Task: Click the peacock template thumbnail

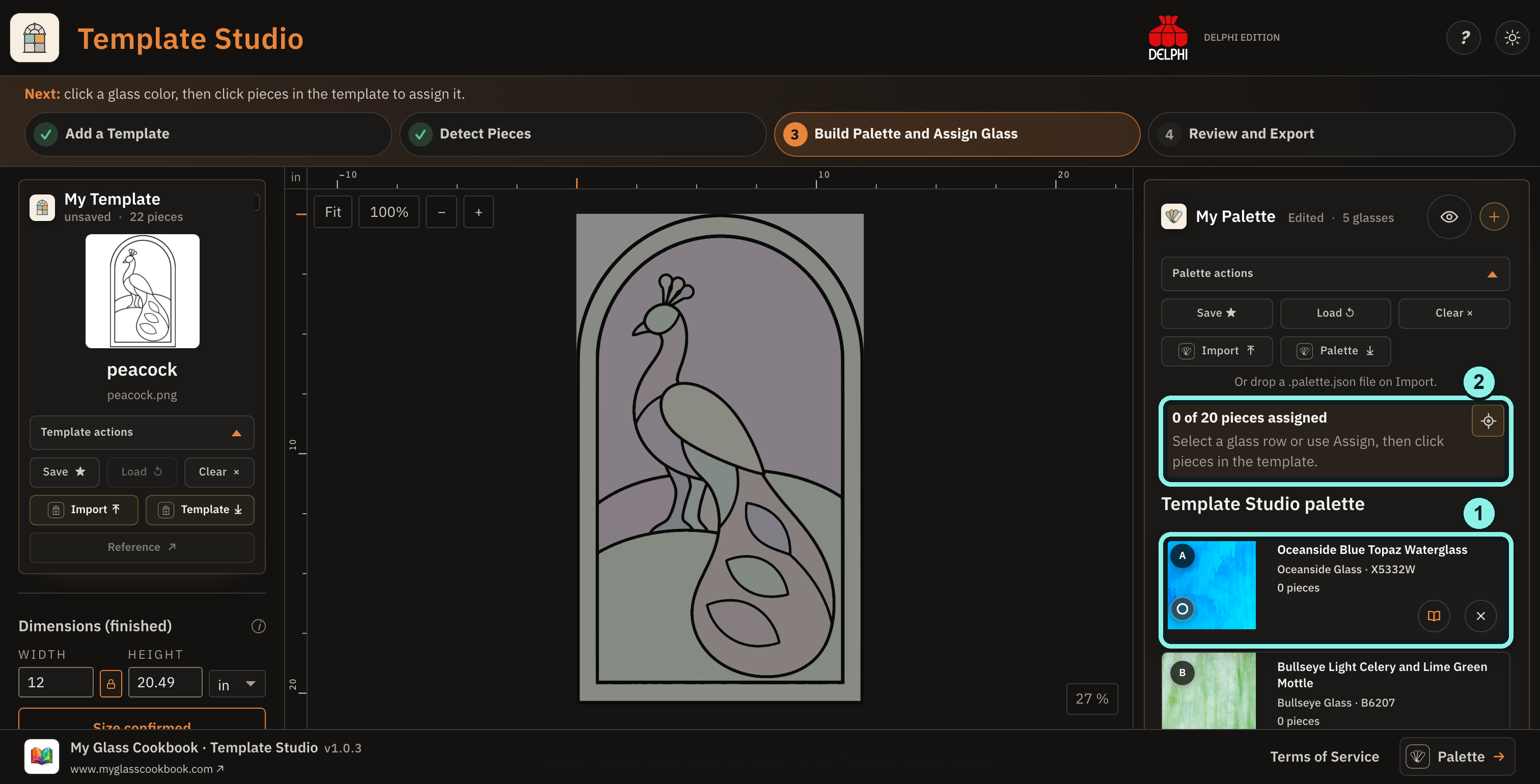Action: pyautogui.click(x=142, y=291)
